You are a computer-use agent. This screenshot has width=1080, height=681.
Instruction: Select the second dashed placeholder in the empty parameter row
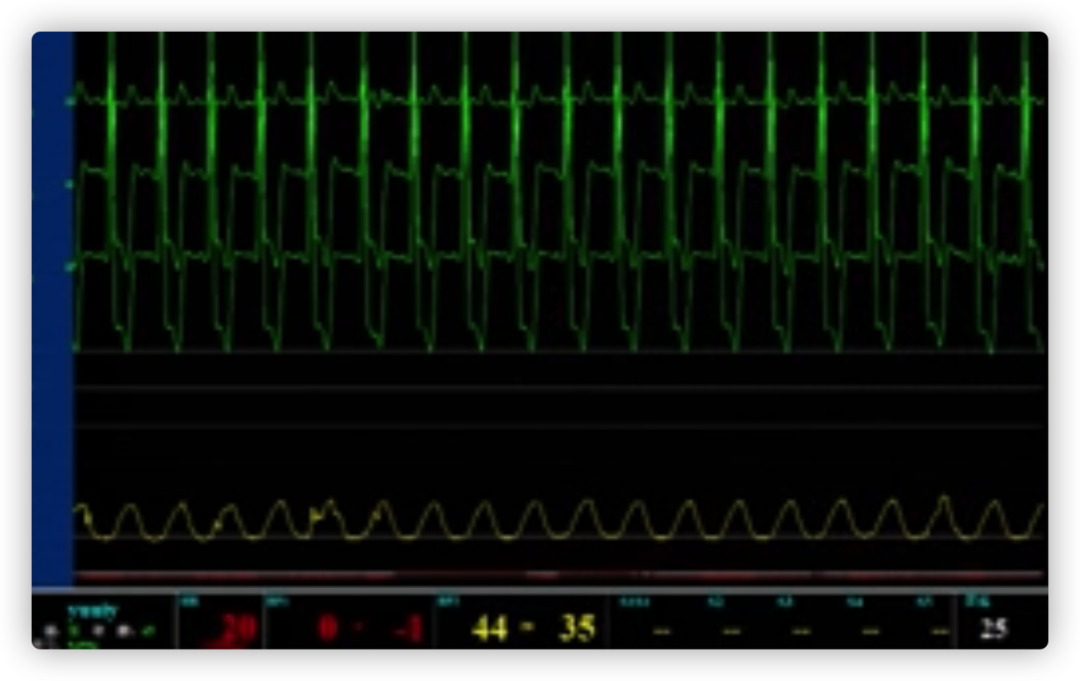click(731, 631)
